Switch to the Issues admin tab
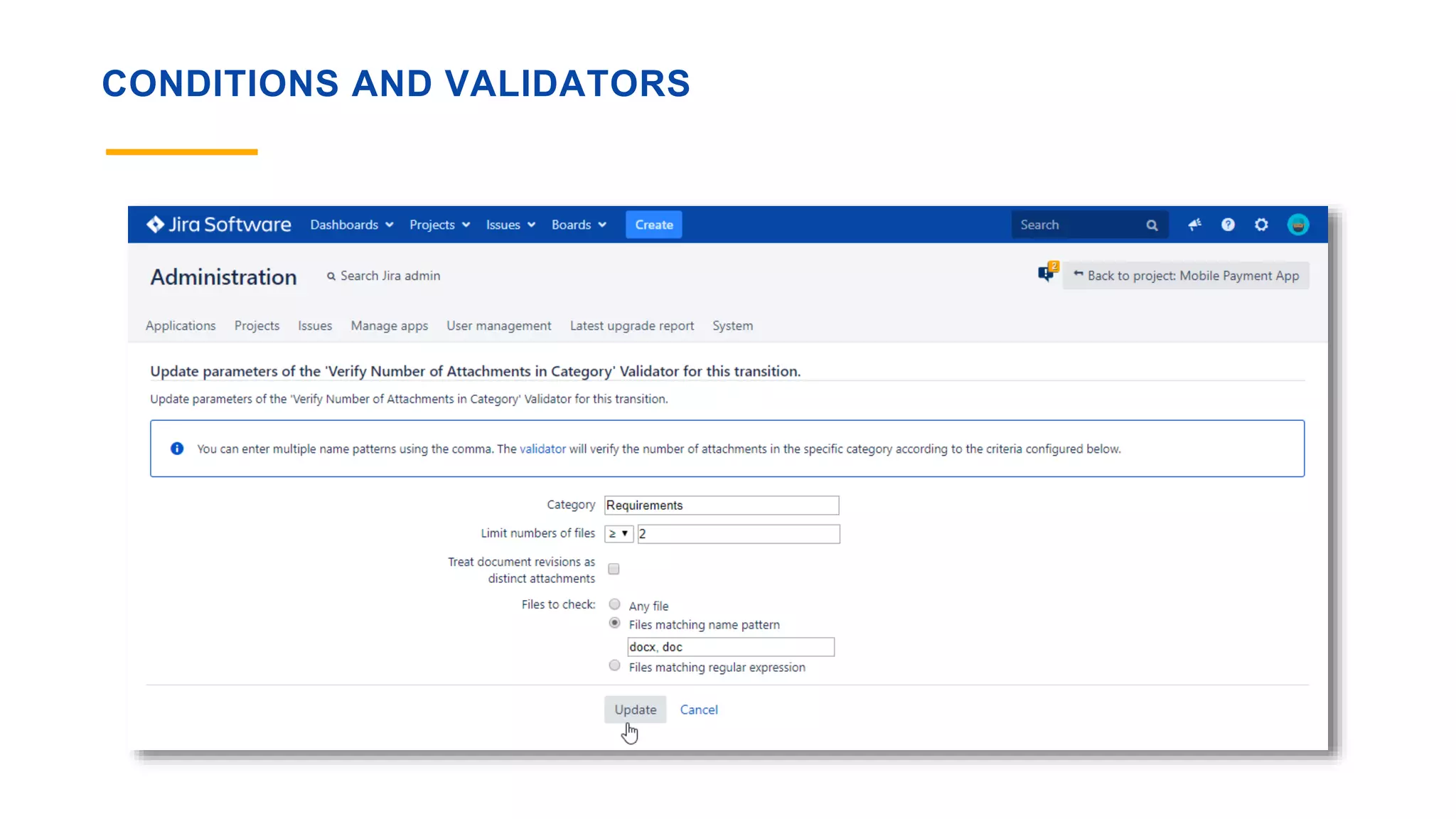 coord(315,326)
